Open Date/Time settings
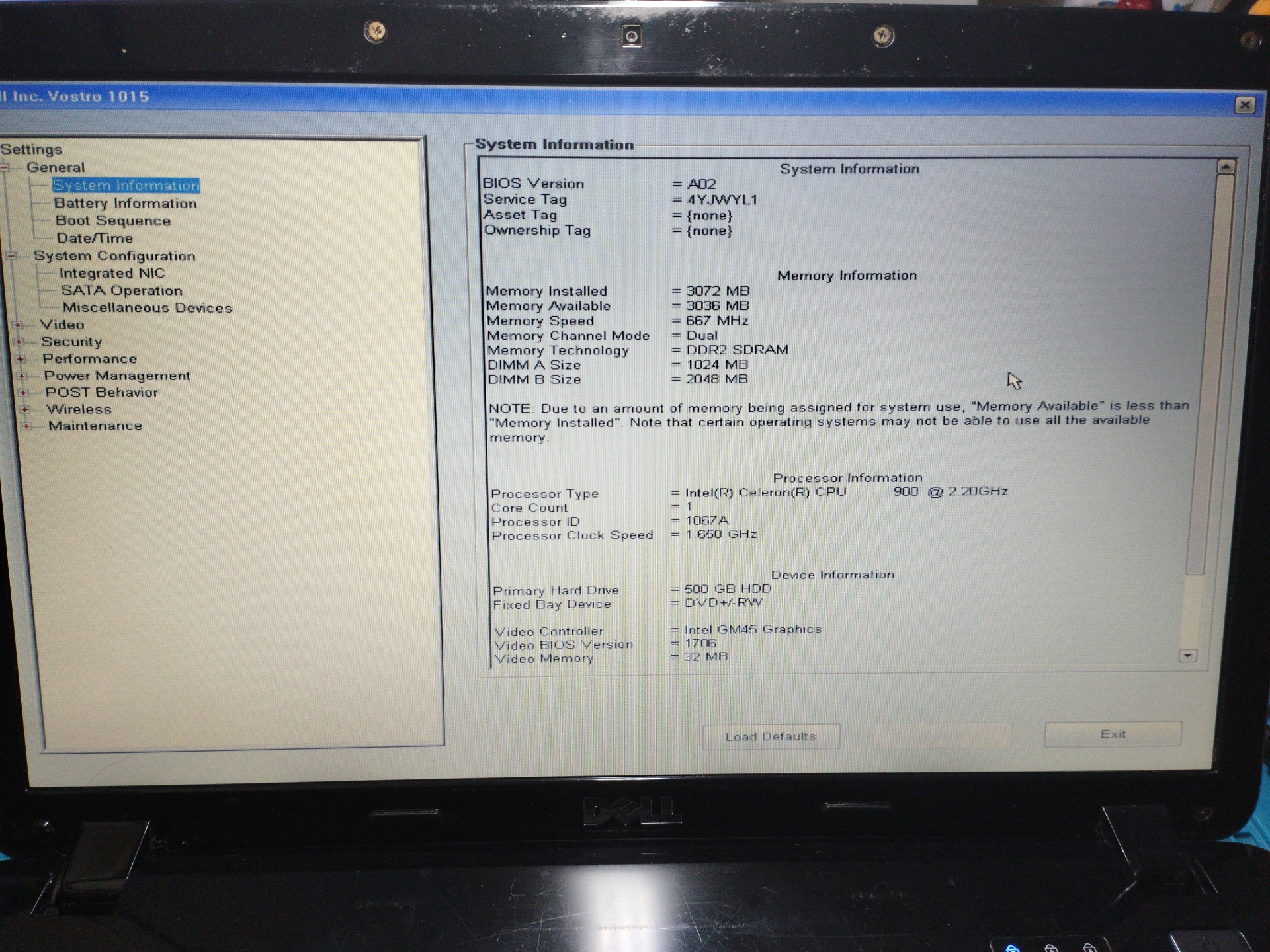 click(95, 238)
